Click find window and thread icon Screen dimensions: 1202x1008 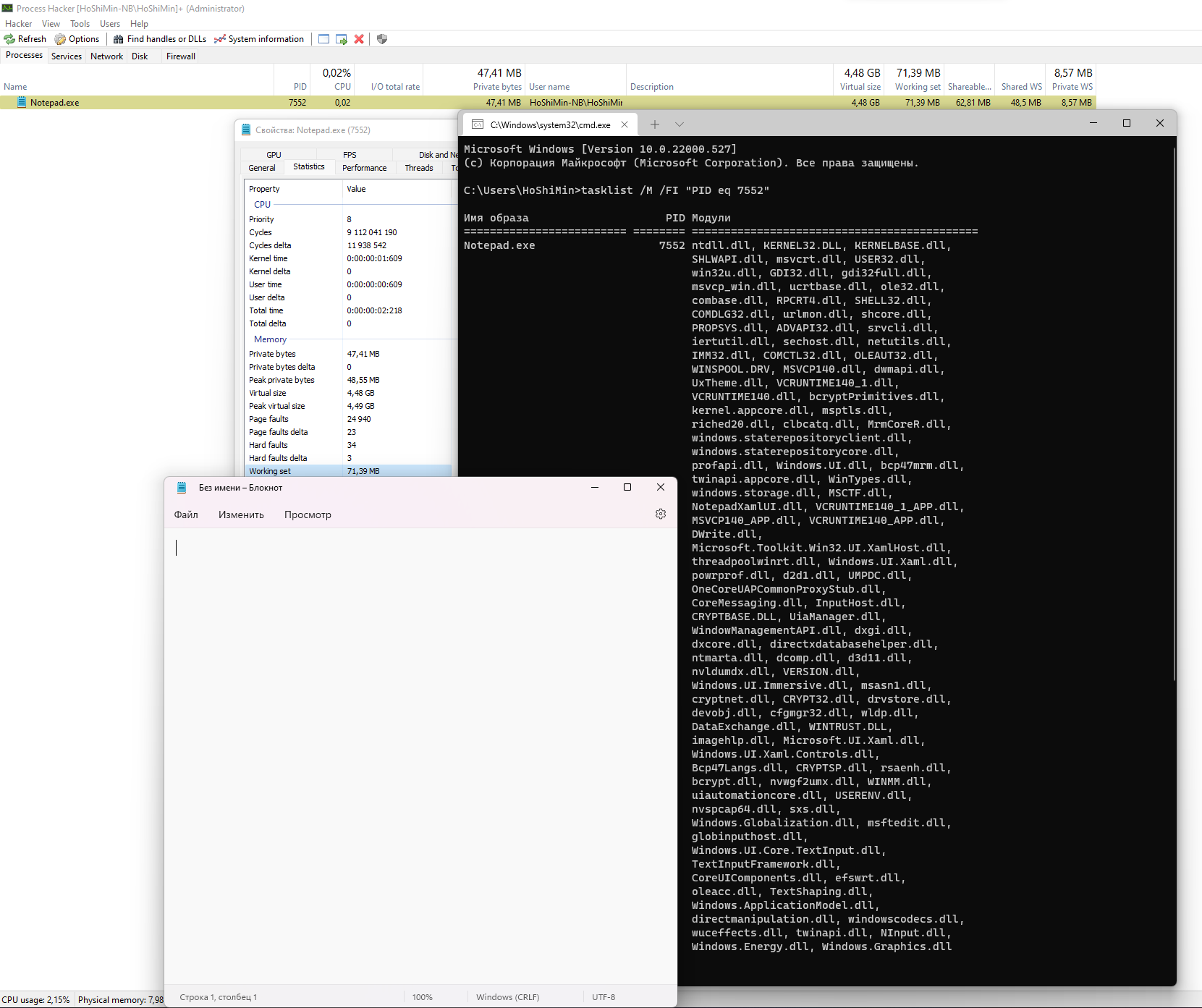coord(342,39)
